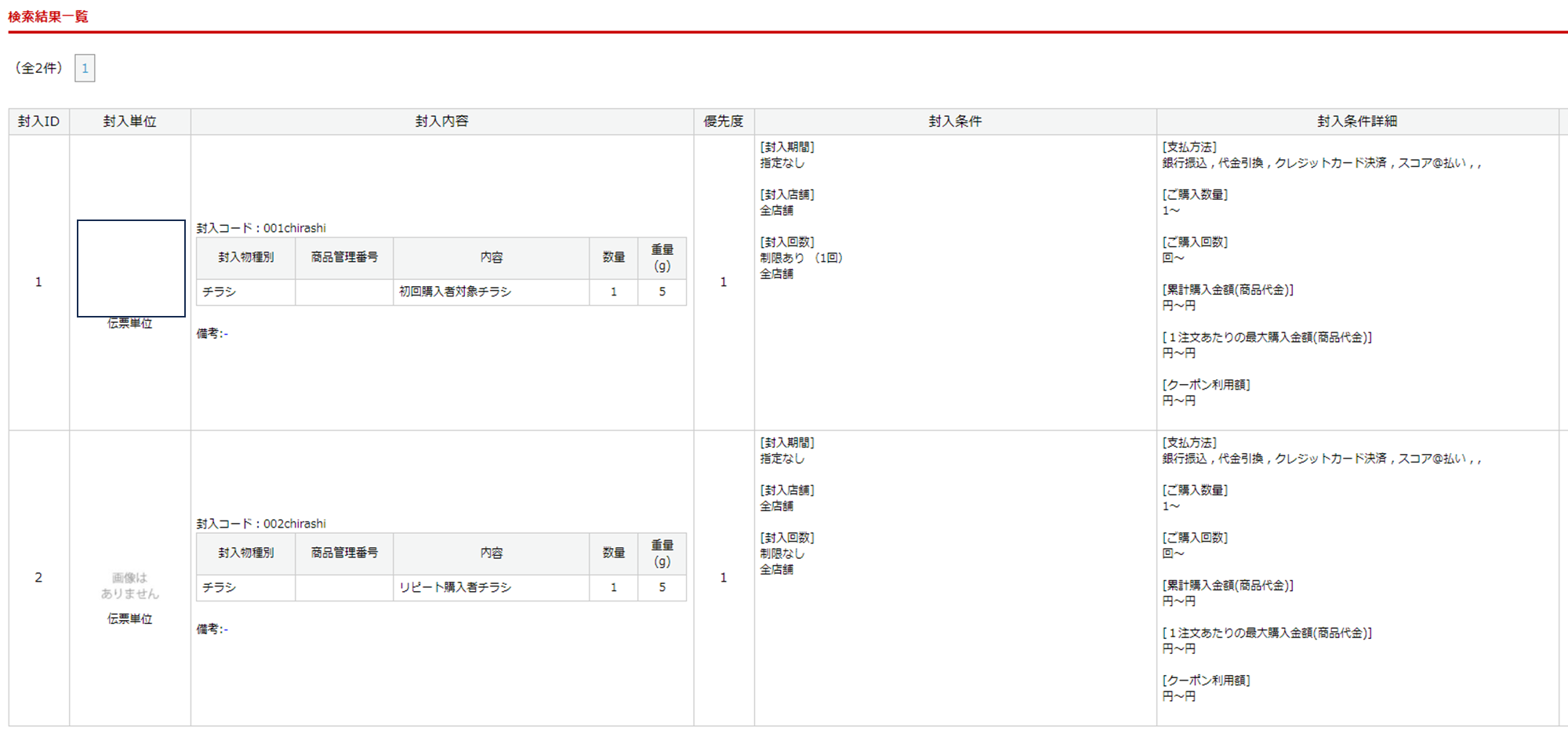Click the 優先度 column header

[x=724, y=122]
